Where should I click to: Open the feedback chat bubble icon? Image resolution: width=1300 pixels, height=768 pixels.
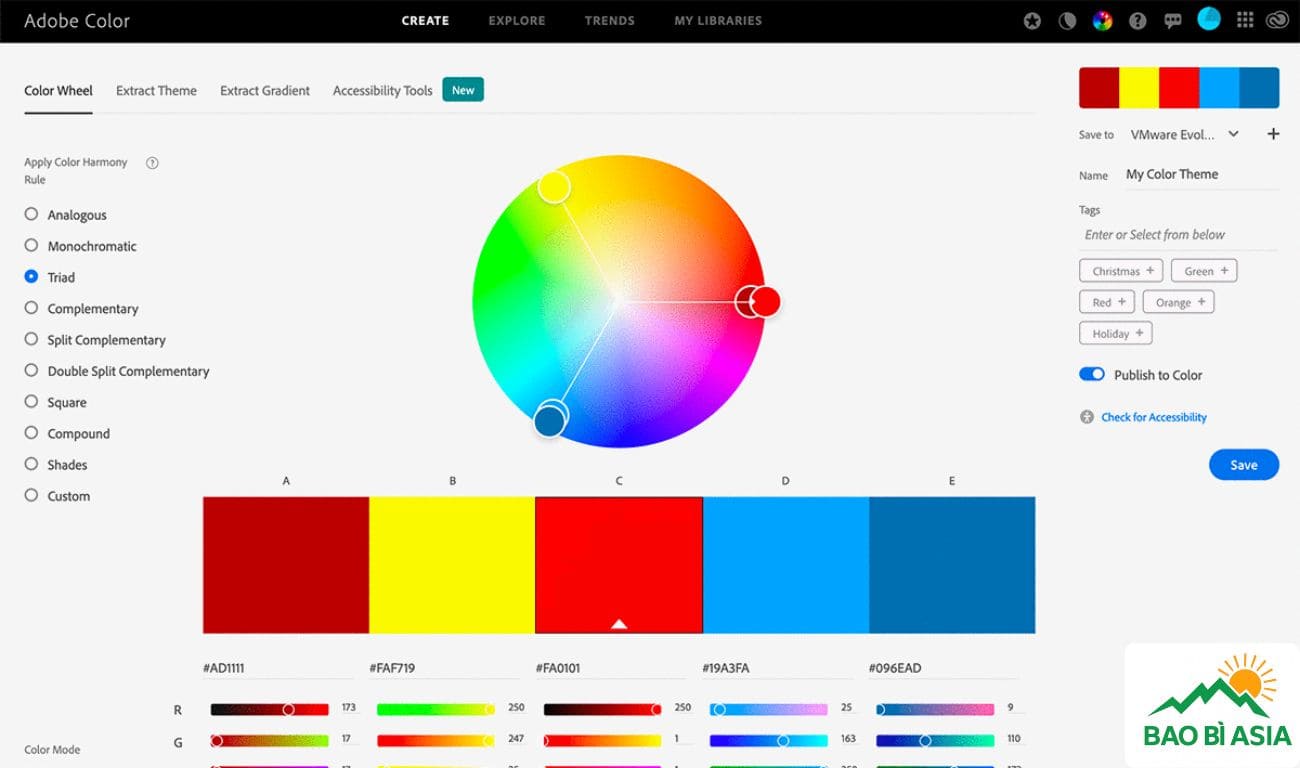click(x=1172, y=19)
